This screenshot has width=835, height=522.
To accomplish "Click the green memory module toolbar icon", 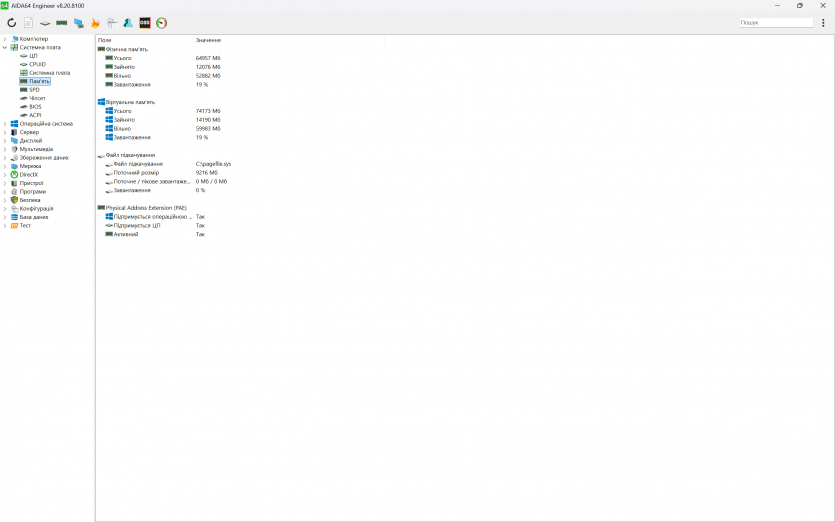I will (x=62, y=23).
